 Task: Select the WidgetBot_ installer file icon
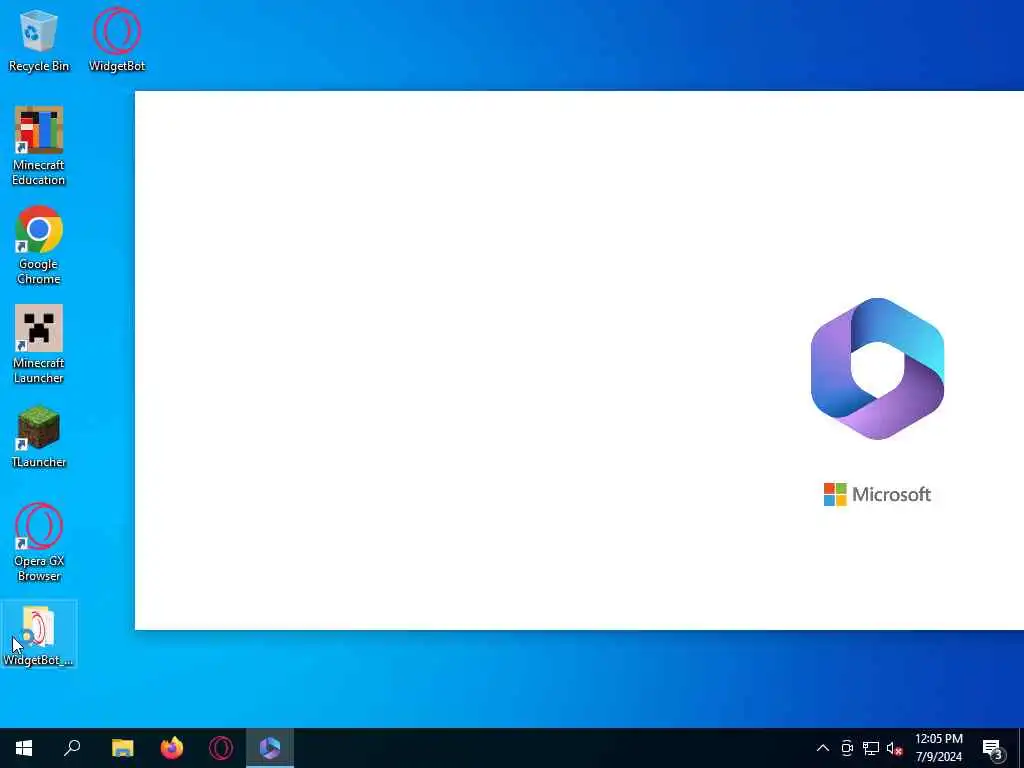tap(39, 635)
